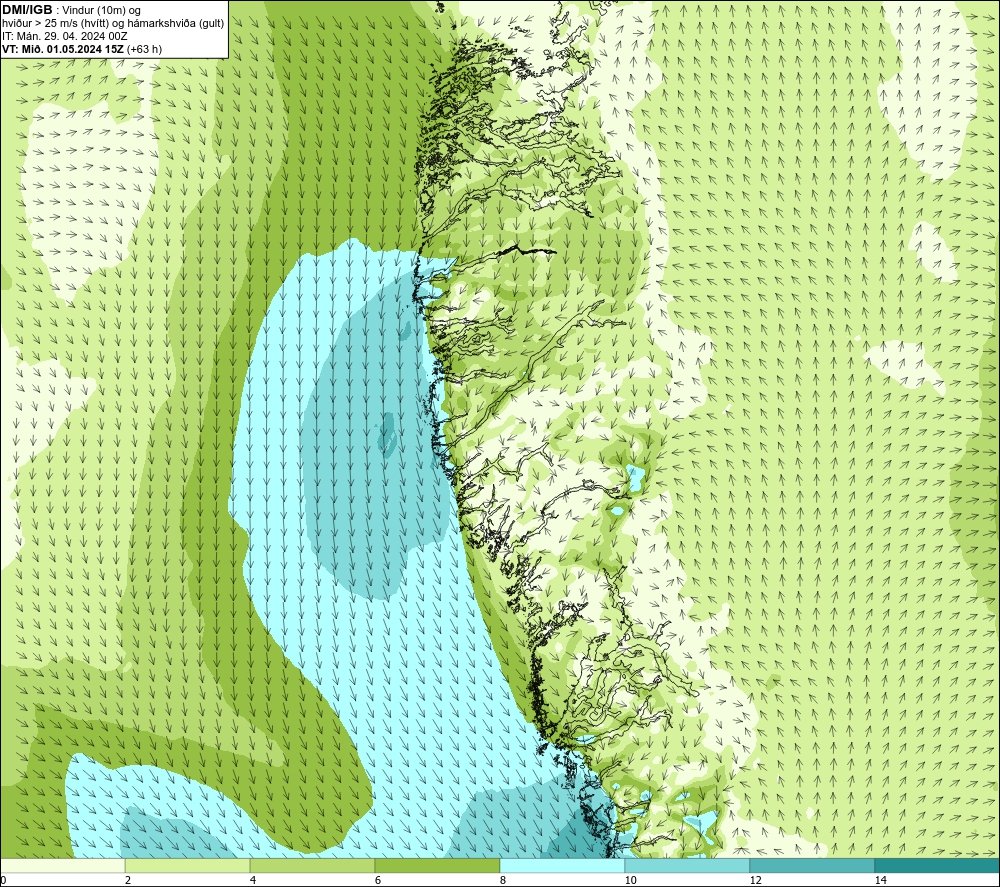Click the '6' label on the wind scale
Viewport: 1000px width, 887px height.
point(378,880)
